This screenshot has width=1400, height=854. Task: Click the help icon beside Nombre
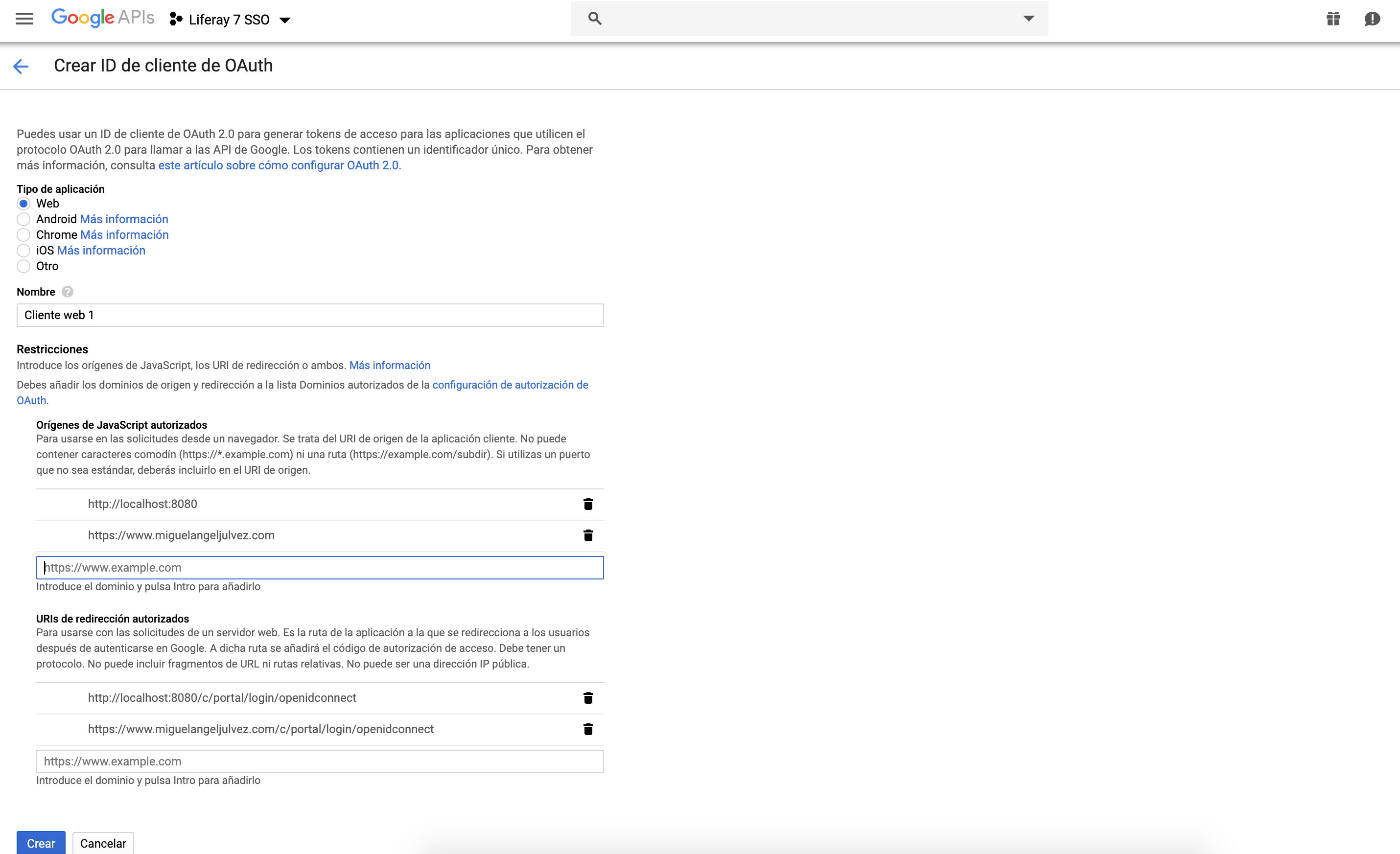pyautogui.click(x=68, y=292)
